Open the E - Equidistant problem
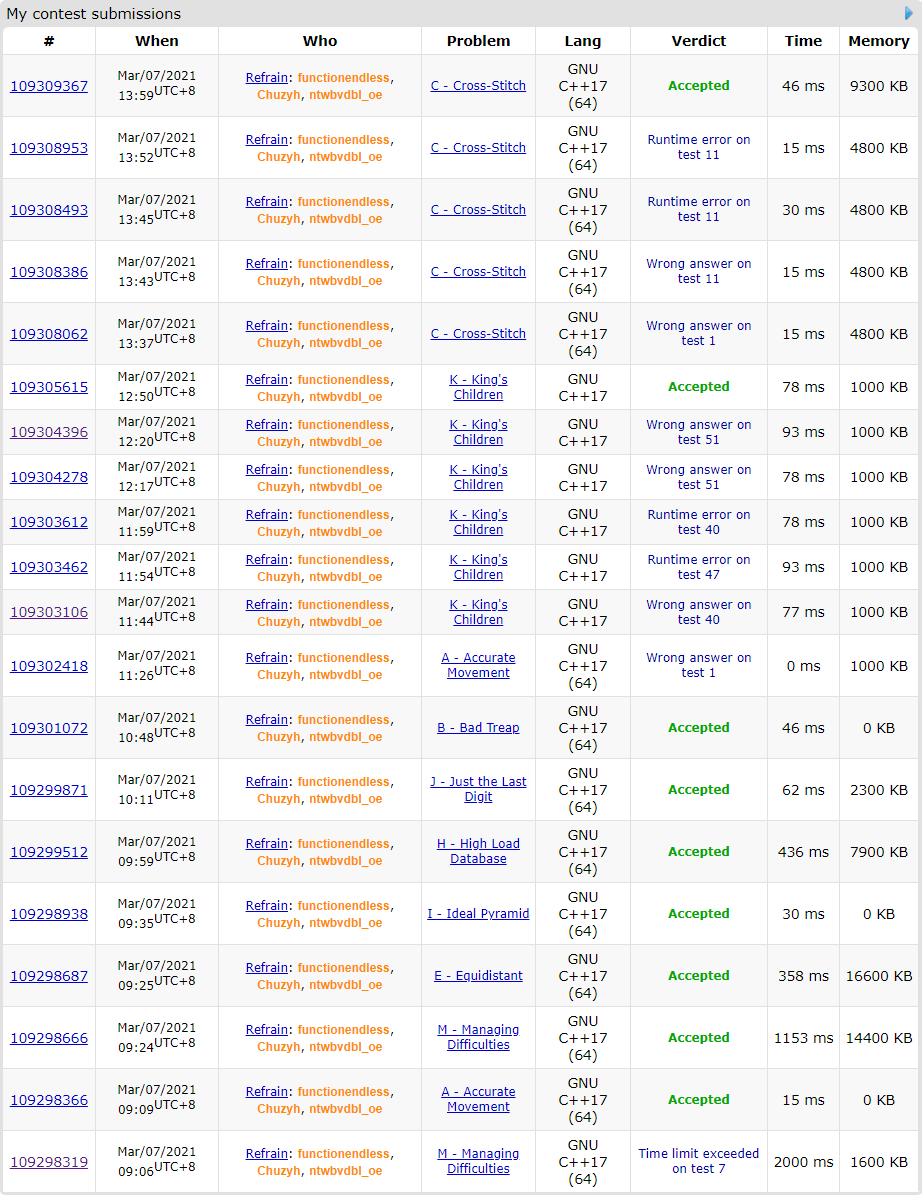 point(478,975)
